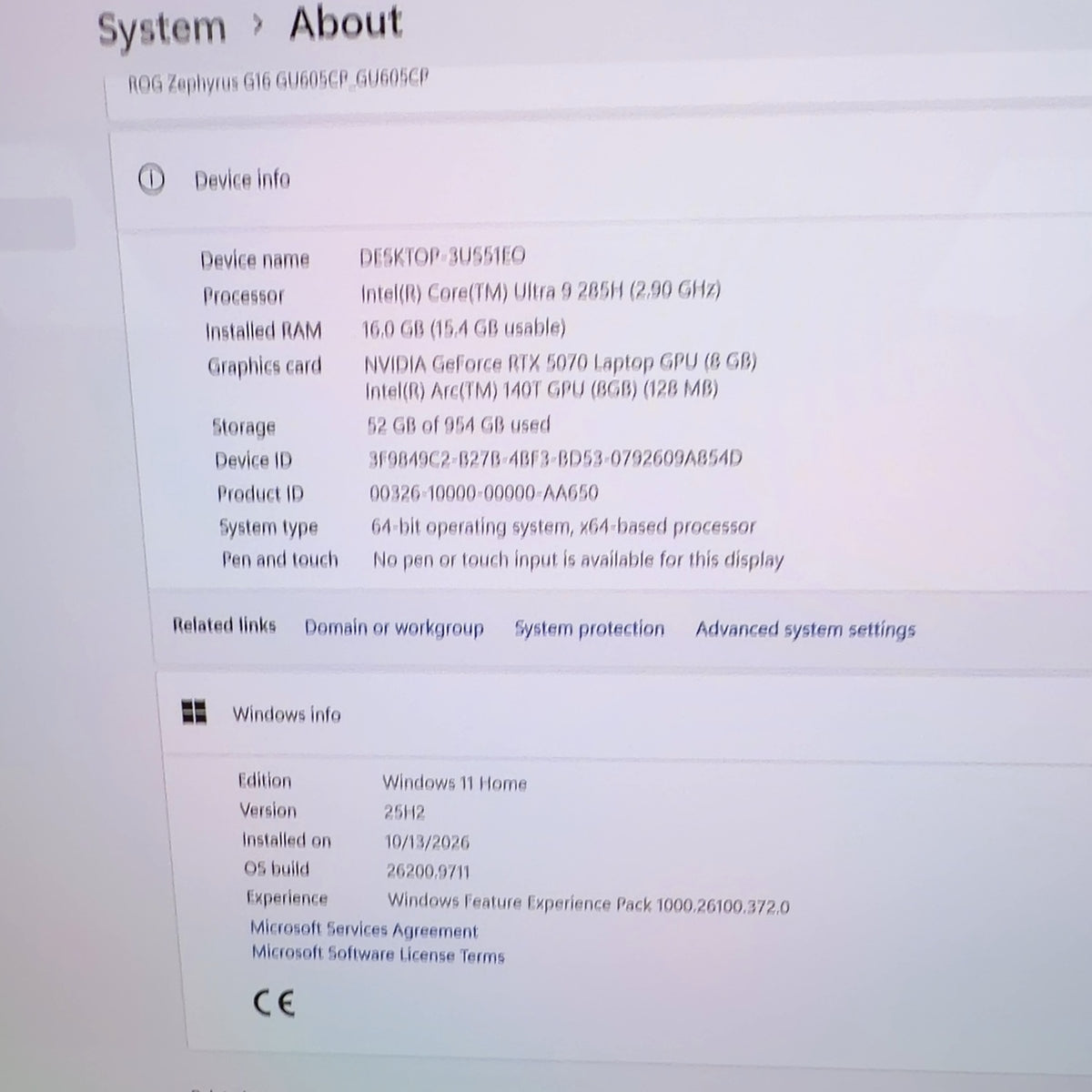Click the Graphics card label
1092x1092 pixels.
point(265,366)
